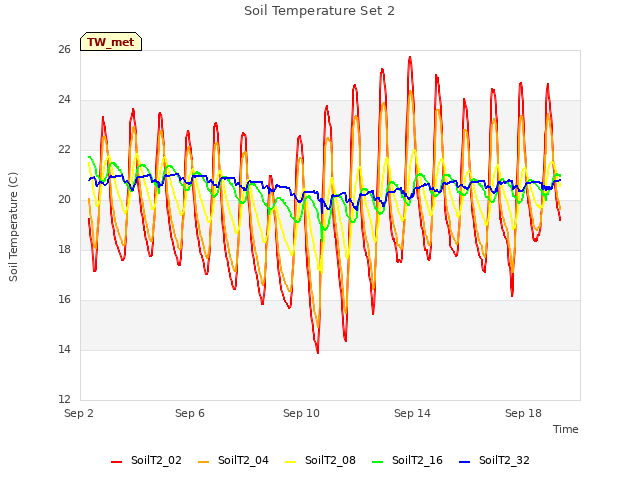Click the green SoilT2_16 legend swatch
640x480 pixels.
[x=378, y=462]
